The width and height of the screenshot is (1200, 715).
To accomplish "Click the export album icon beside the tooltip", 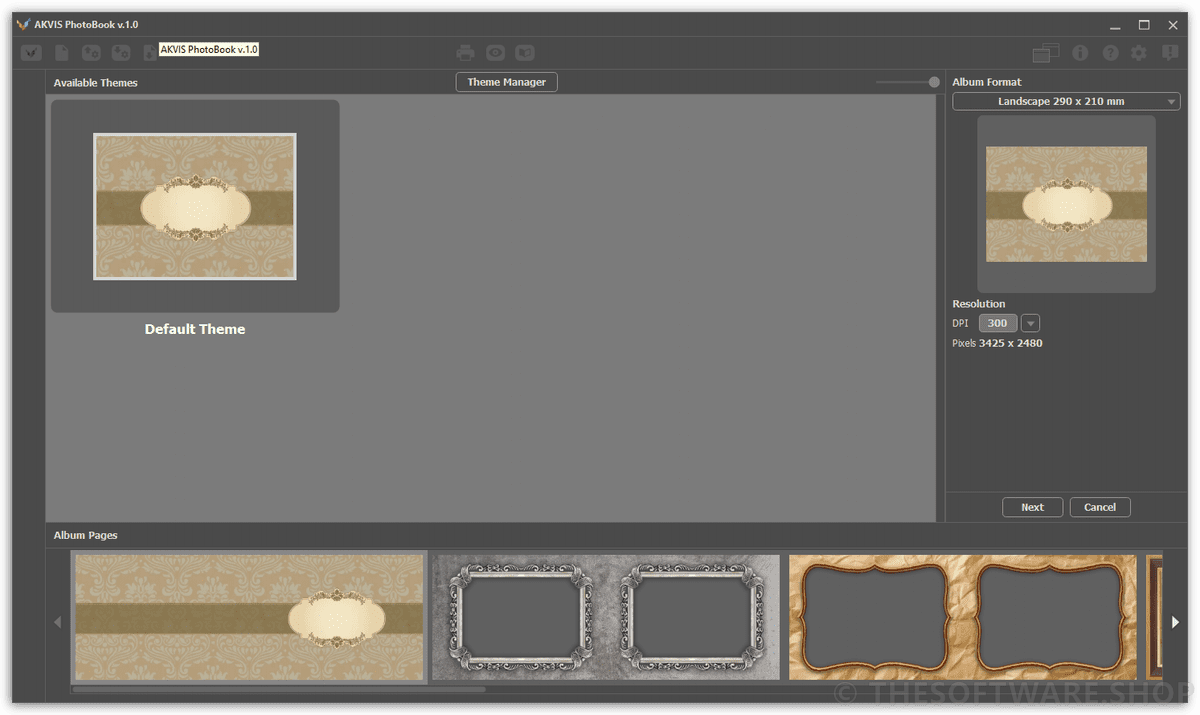I will pos(150,53).
